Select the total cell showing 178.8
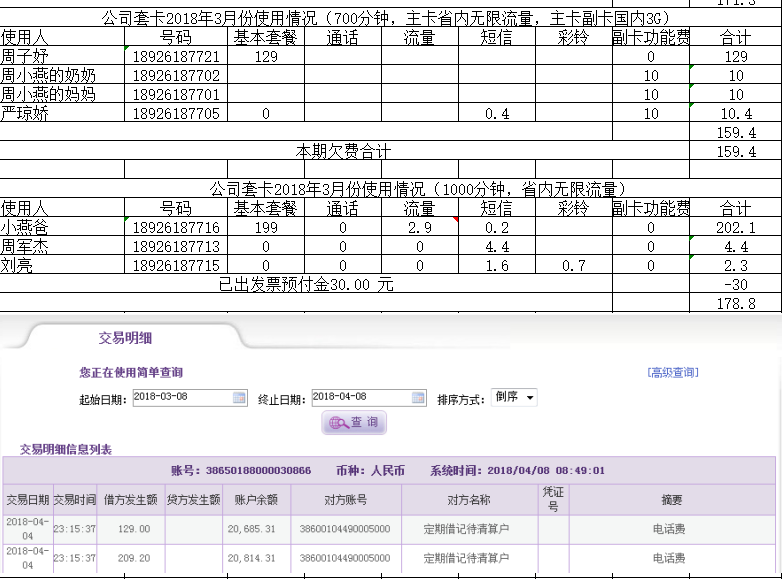 [736, 303]
